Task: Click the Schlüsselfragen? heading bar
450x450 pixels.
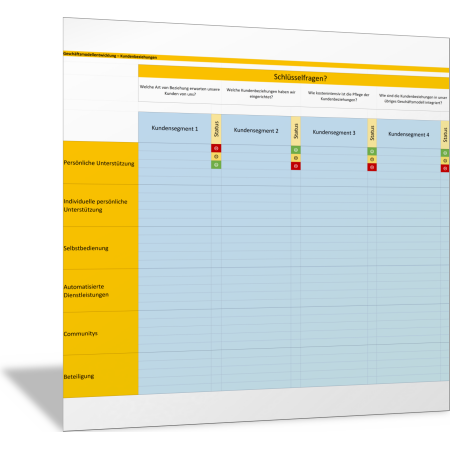Action: click(x=294, y=77)
